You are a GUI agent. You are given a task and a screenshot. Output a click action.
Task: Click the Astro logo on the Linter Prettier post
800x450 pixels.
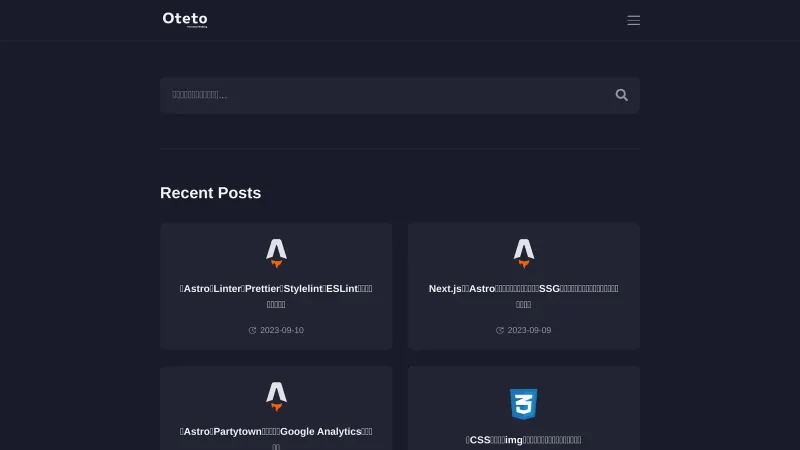tap(276, 253)
